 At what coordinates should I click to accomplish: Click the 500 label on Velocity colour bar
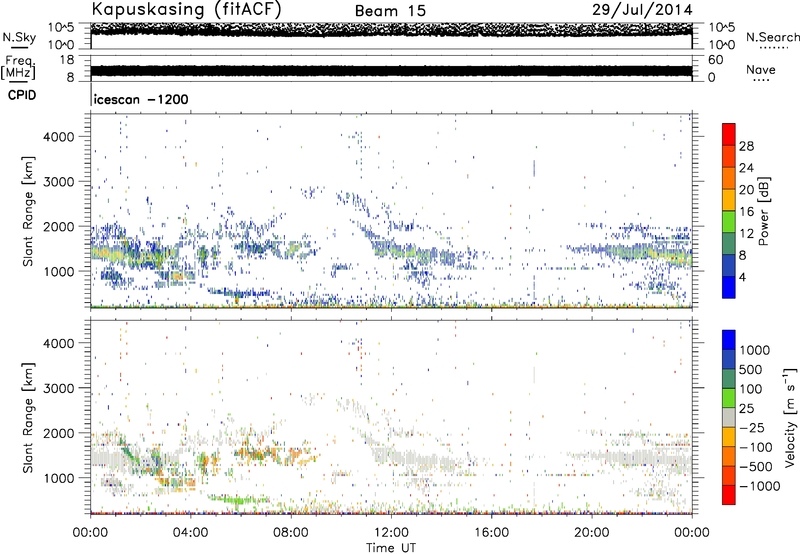point(753,370)
